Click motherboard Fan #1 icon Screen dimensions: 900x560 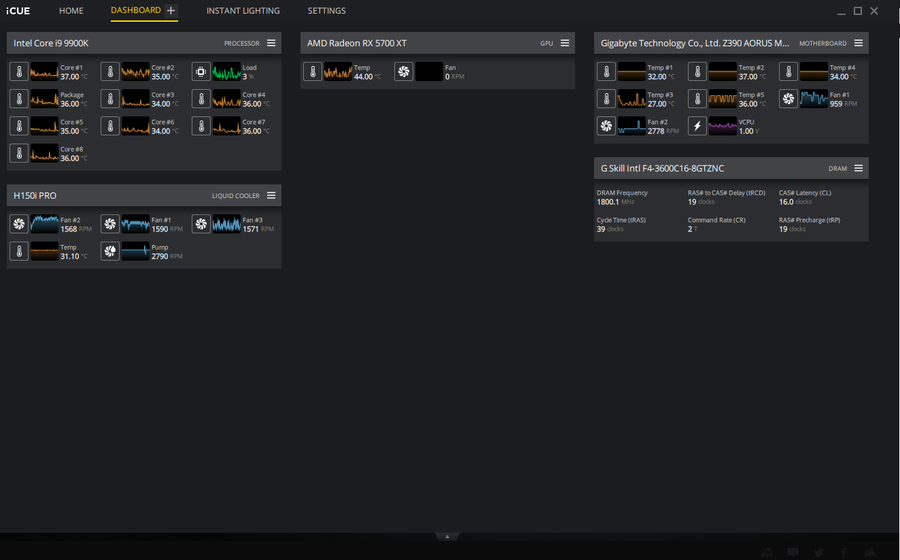point(788,99)
